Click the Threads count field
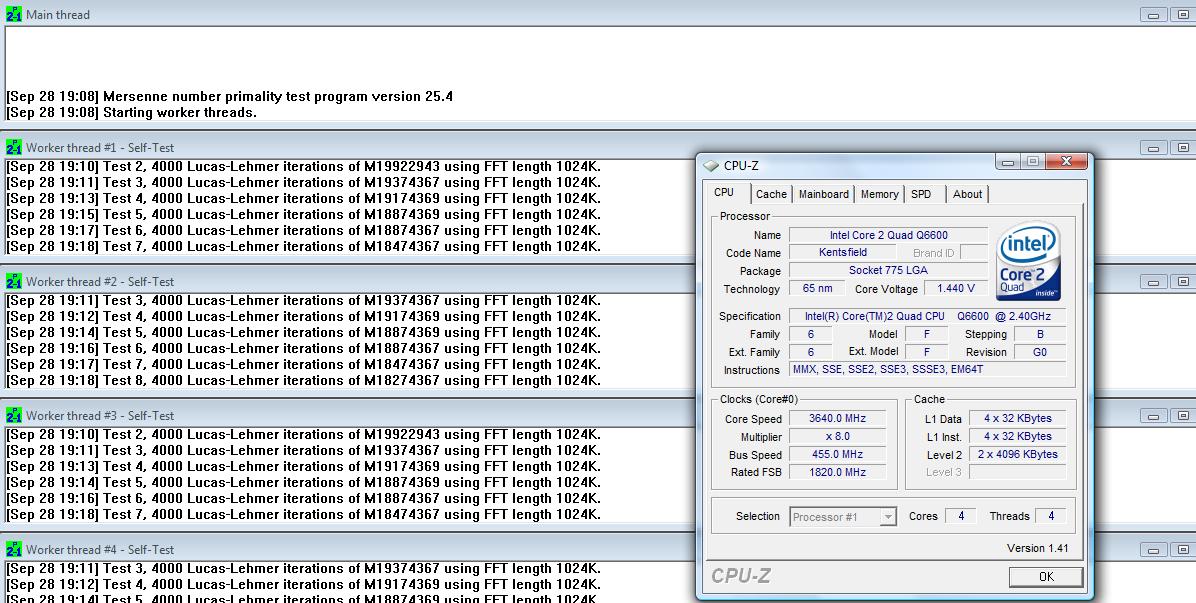Image resolution: width=1196 pixels, height=603 pixels. point(1050,516)
